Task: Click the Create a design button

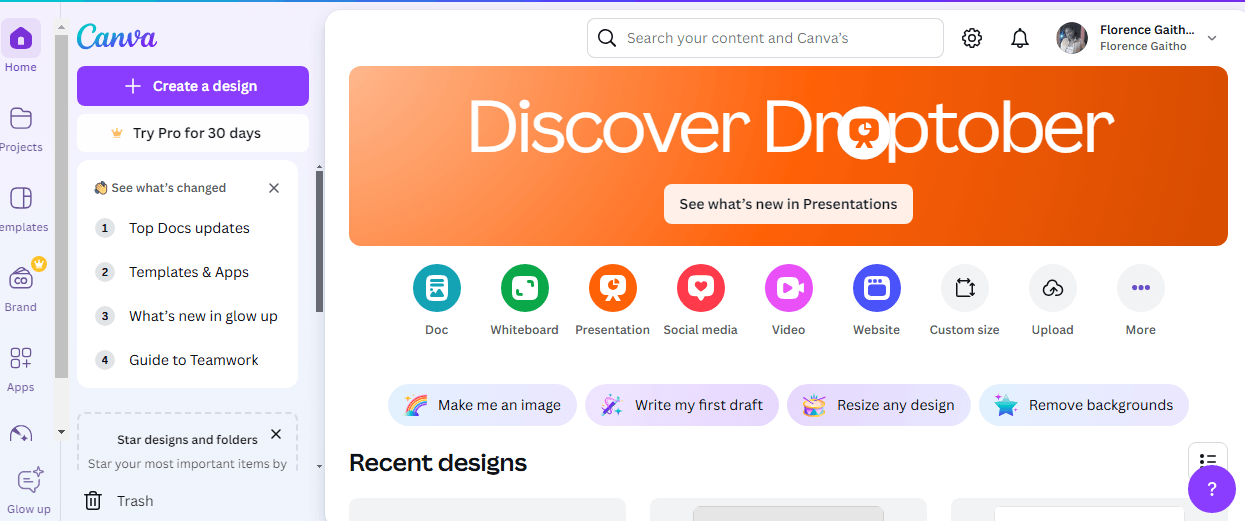Action: 193,86
